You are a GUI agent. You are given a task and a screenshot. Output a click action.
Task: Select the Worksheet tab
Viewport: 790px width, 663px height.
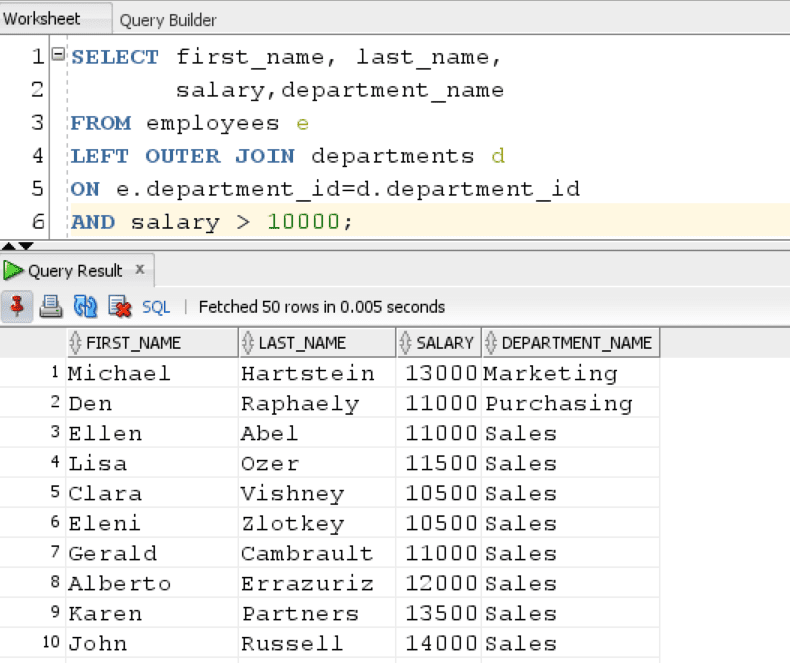42,19
